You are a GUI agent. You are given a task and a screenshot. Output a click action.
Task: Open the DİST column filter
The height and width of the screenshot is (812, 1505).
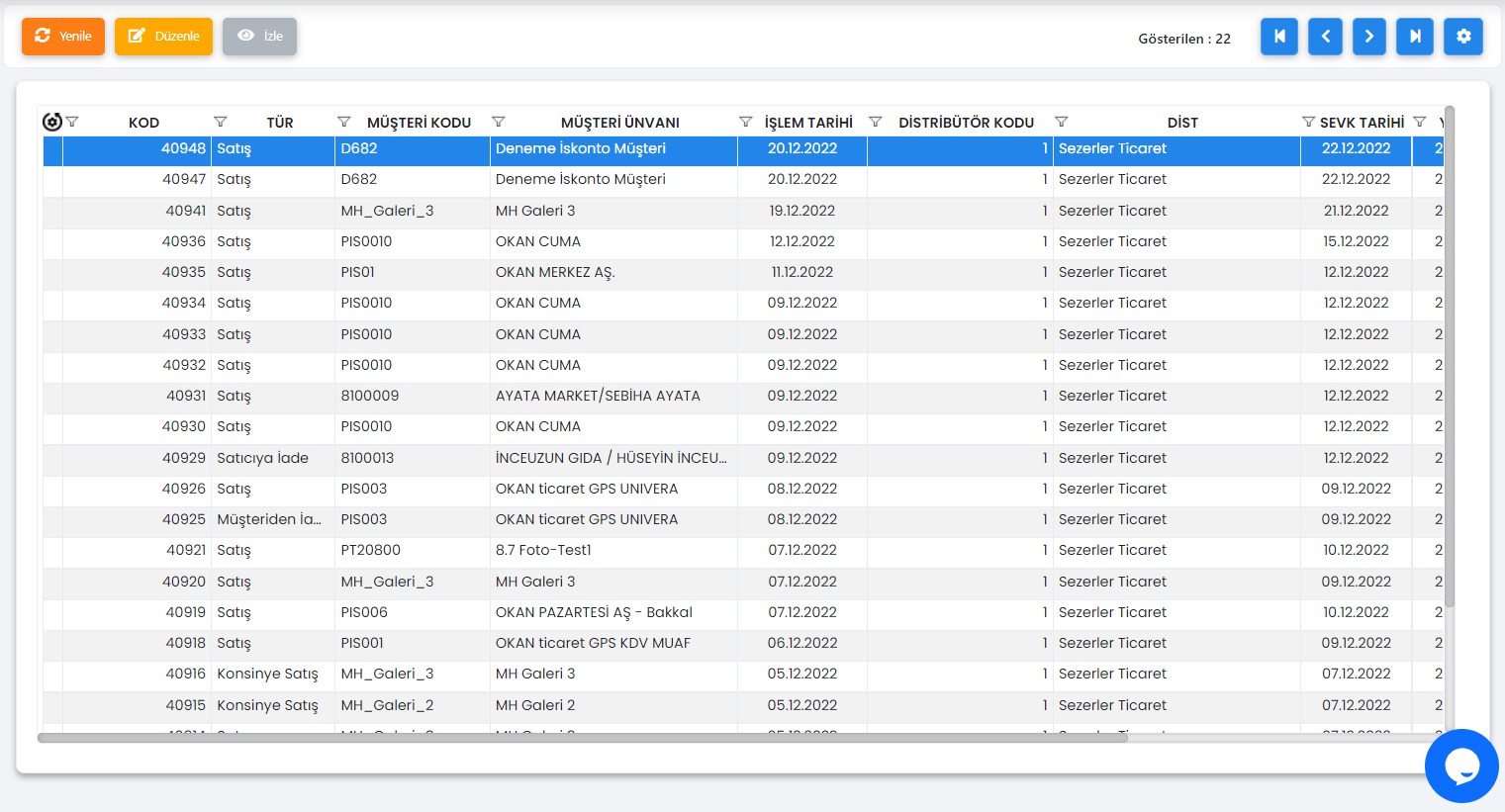(x=1062, y=122)
